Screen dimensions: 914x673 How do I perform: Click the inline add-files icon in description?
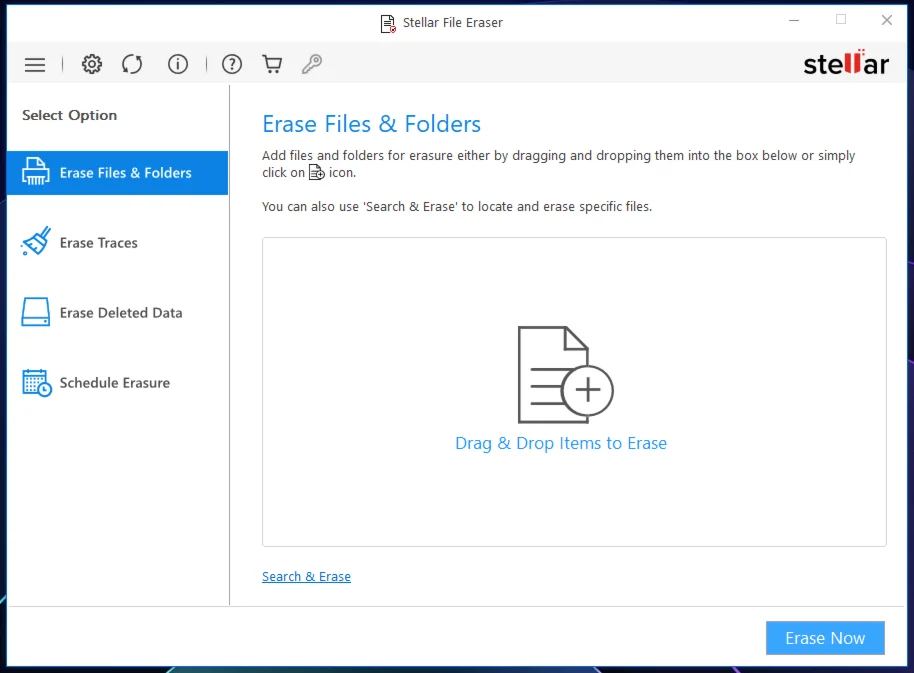click(316, 173)
